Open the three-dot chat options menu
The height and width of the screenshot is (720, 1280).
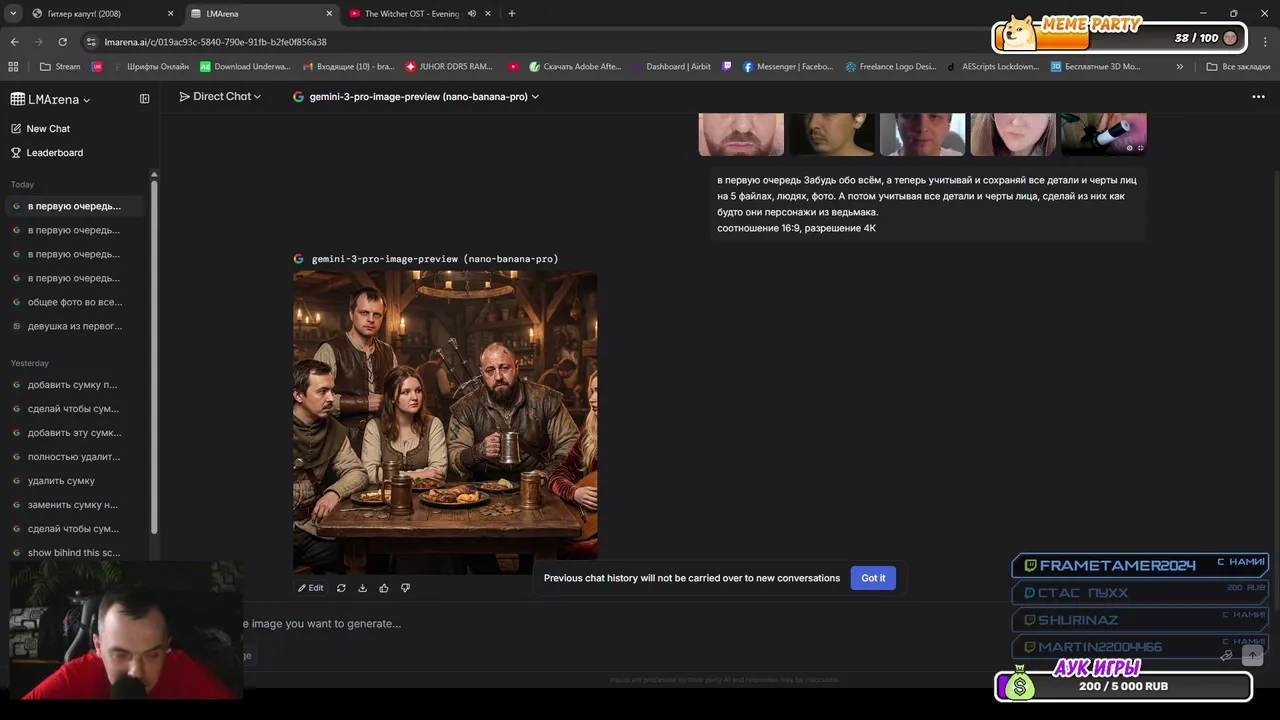pos(1258,97)
